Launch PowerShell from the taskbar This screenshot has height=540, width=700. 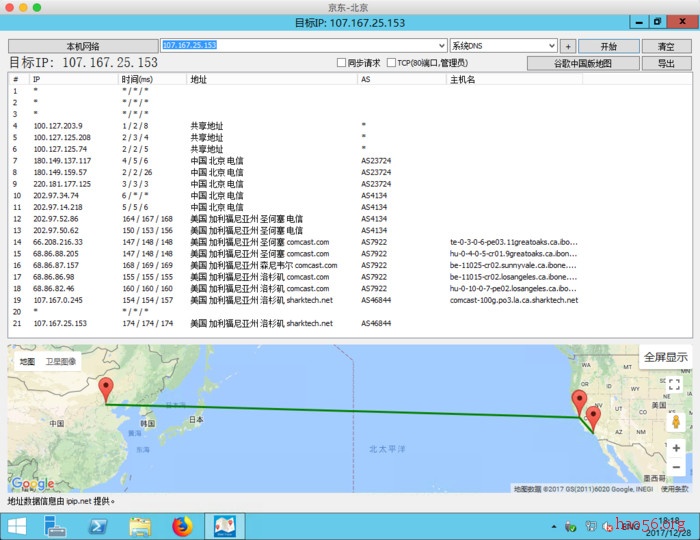click(98, 527)
